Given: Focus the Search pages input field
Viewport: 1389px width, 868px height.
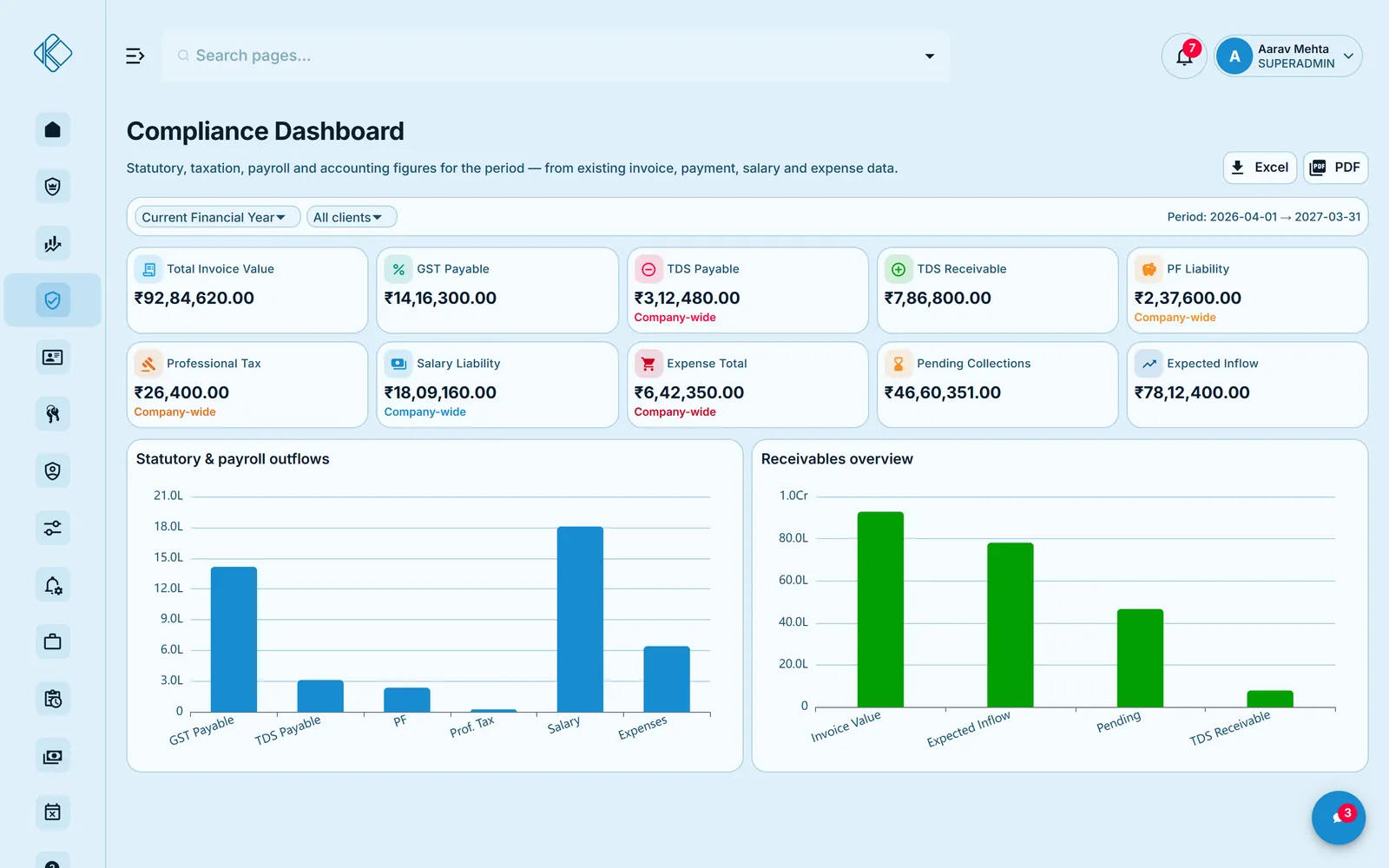Looking at the screenshot, I should [556, 56].
